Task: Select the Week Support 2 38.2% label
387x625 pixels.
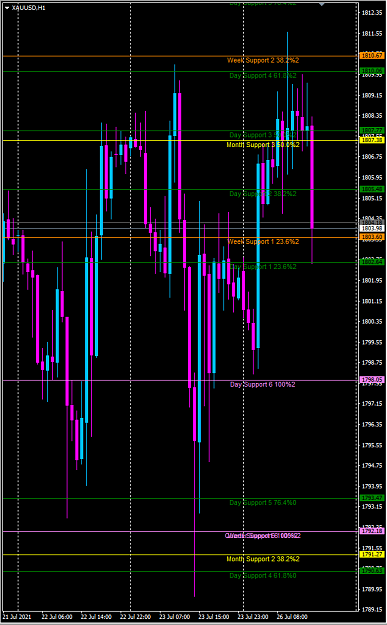Action: tap(263, 61)
